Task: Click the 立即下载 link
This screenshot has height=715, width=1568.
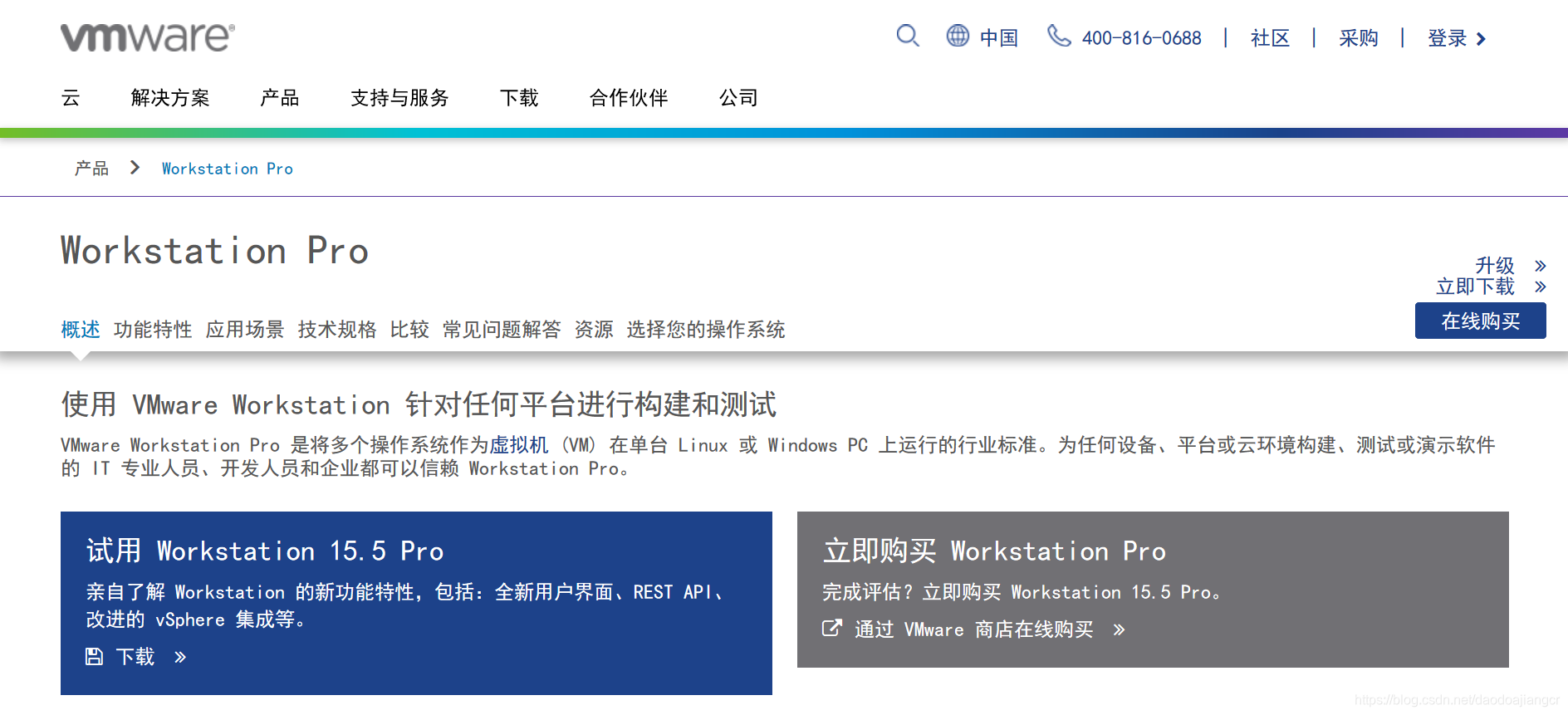Action: (x=1476, y=286)
